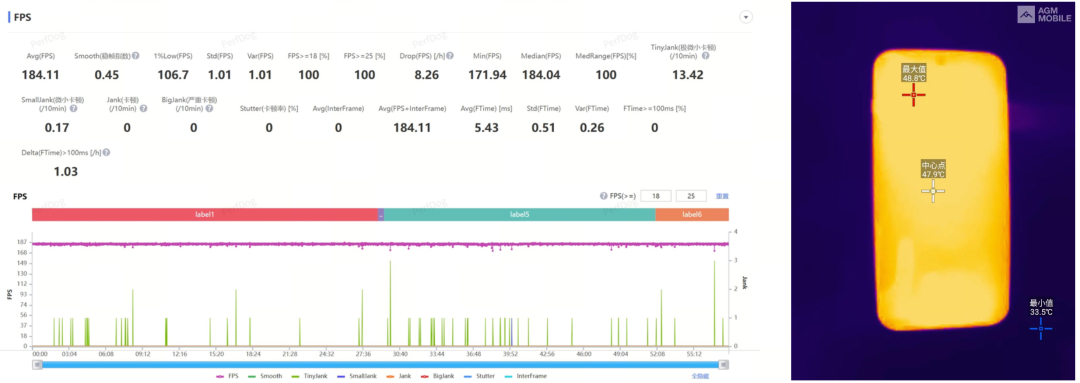This screenshot has width=1080, height=383.
Task: Click the white center point crosshair (47.9°C)
Action: click(933, 191)
